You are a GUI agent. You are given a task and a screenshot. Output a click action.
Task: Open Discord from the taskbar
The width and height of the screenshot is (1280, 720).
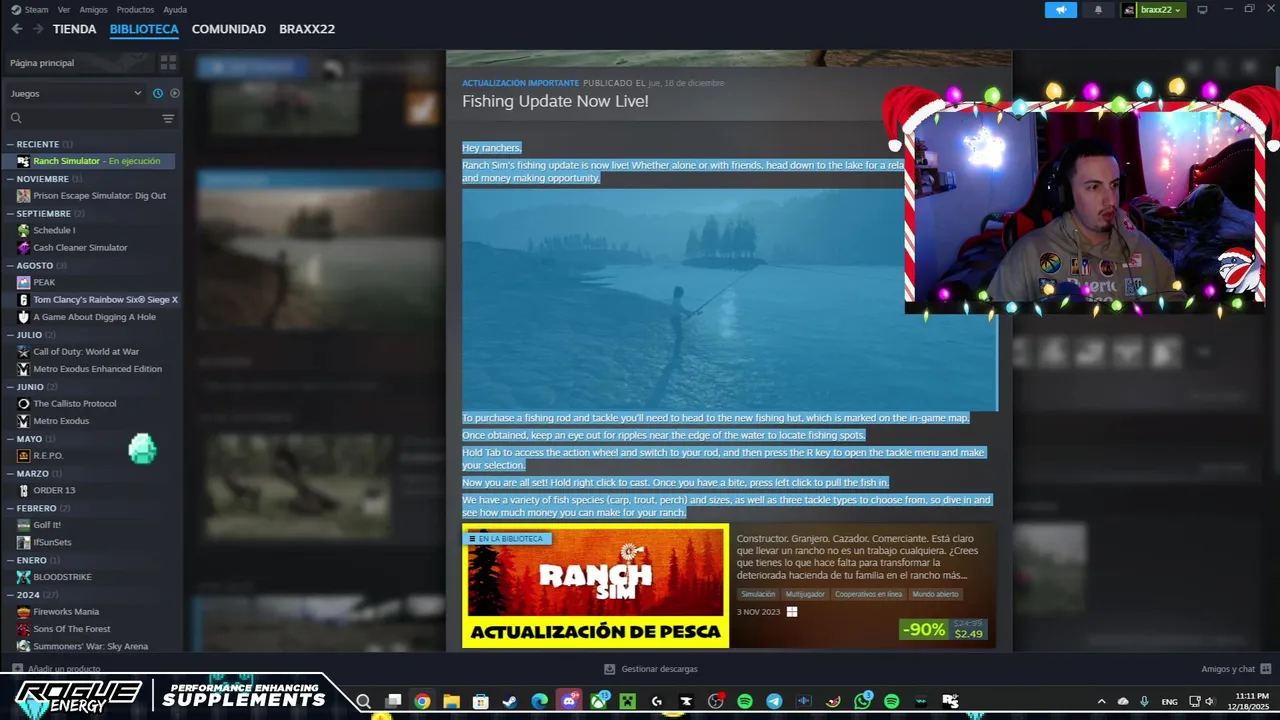[x=569, y=701]
